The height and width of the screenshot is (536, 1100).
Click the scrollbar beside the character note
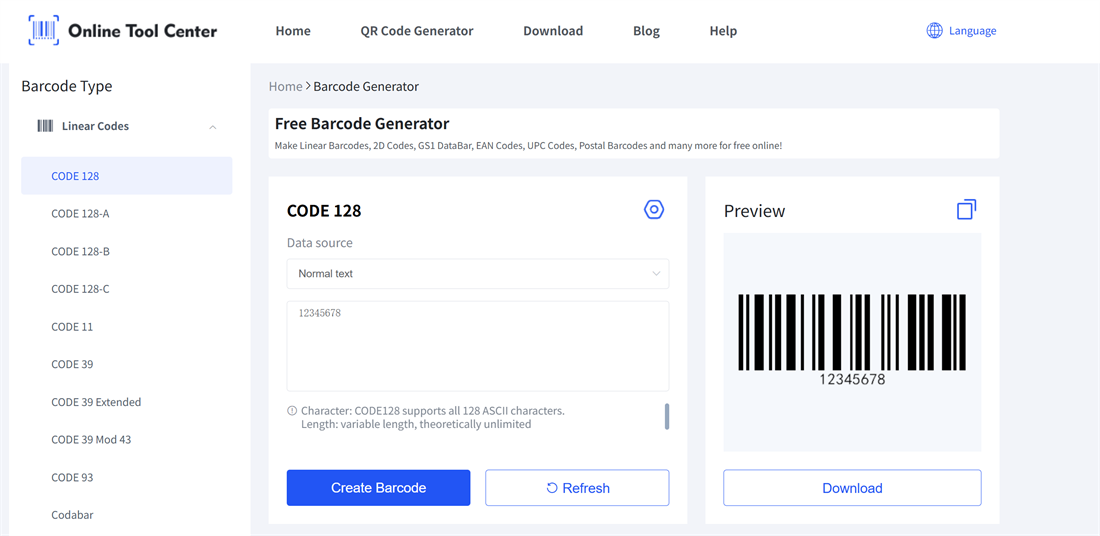[x=667, y=416]
